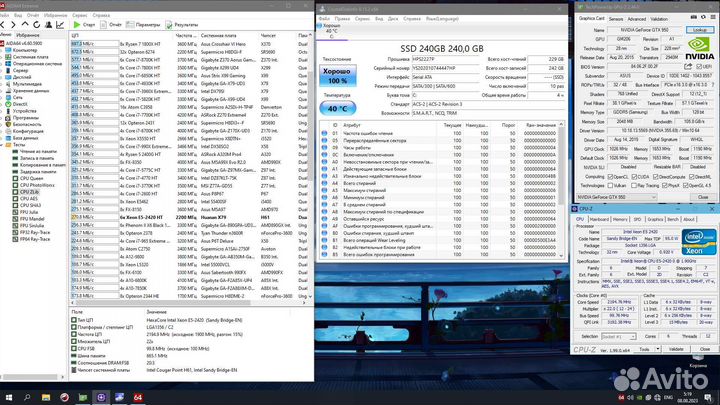This screenshot has height=405, width=720.
Task: Switch to Избранное tab in AIDA64
Action: (x=28, y=35)
